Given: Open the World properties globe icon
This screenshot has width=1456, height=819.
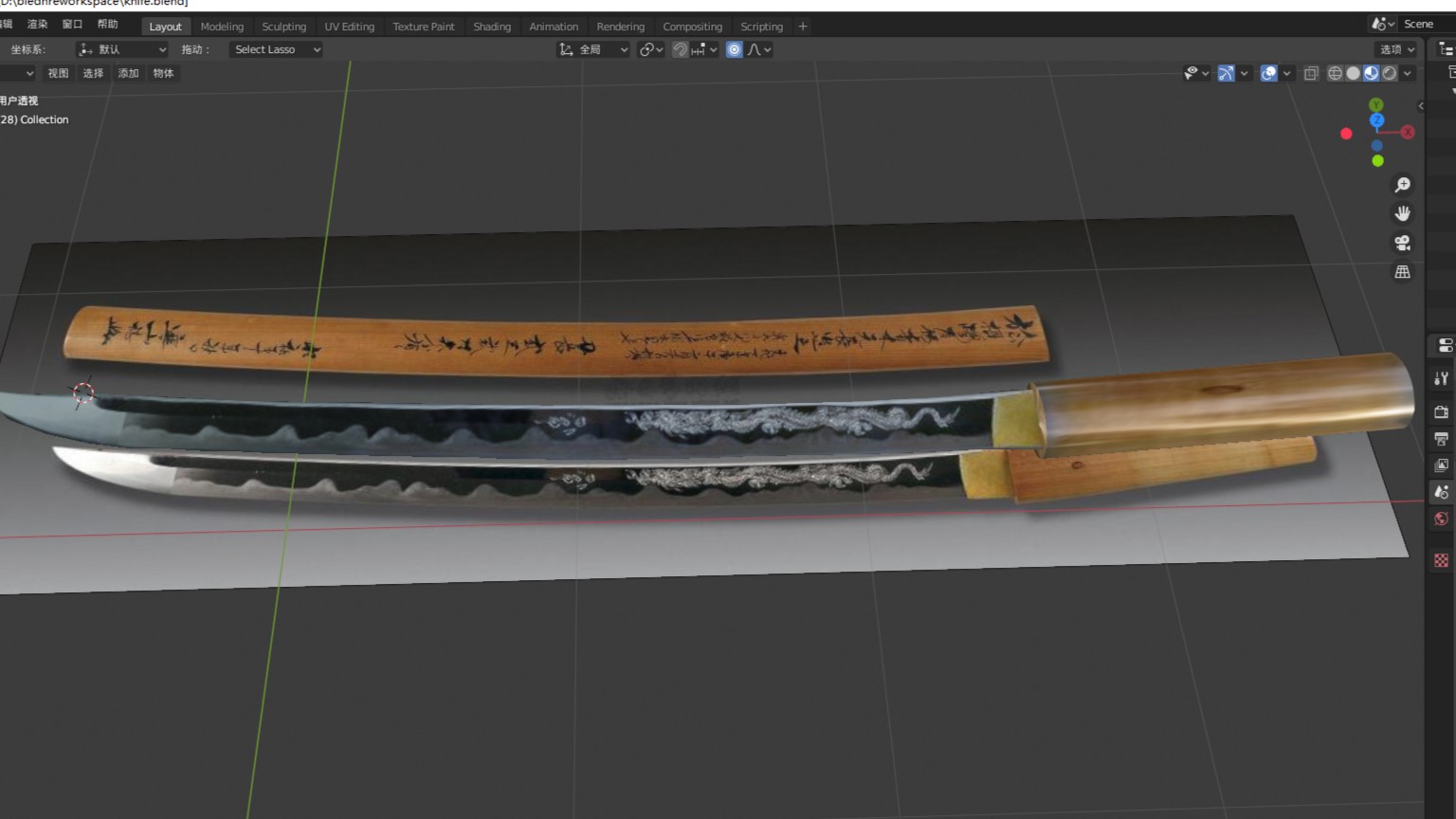Looking at the screenshot, I should click(x=1441, y=519).
